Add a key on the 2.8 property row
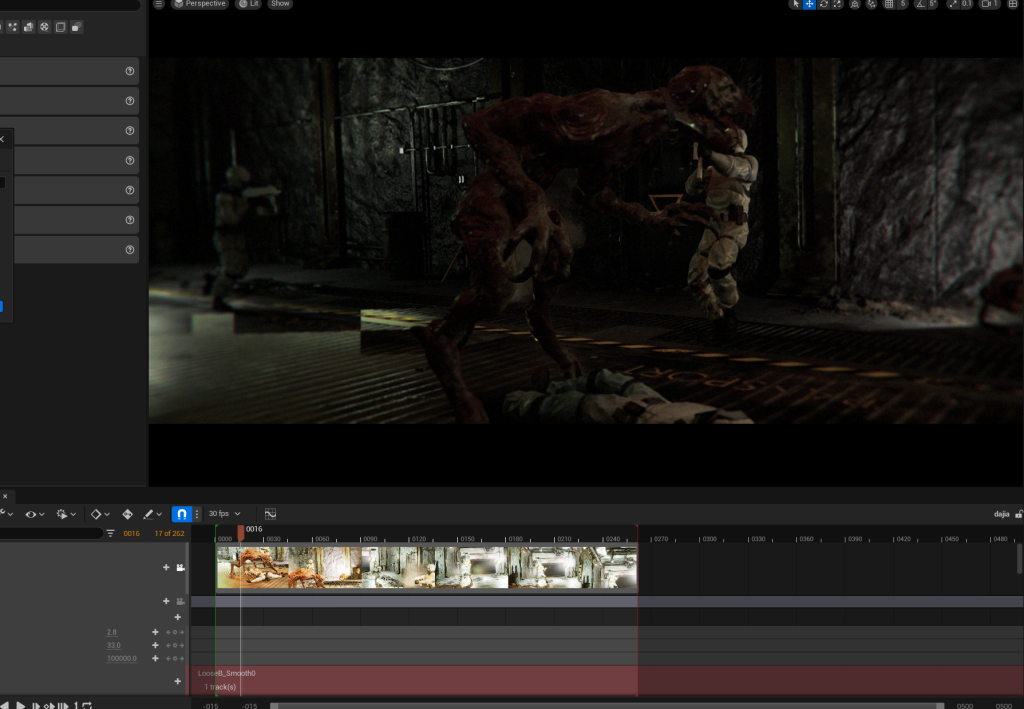Screen dimensions: 1024x709 (155, 632)
